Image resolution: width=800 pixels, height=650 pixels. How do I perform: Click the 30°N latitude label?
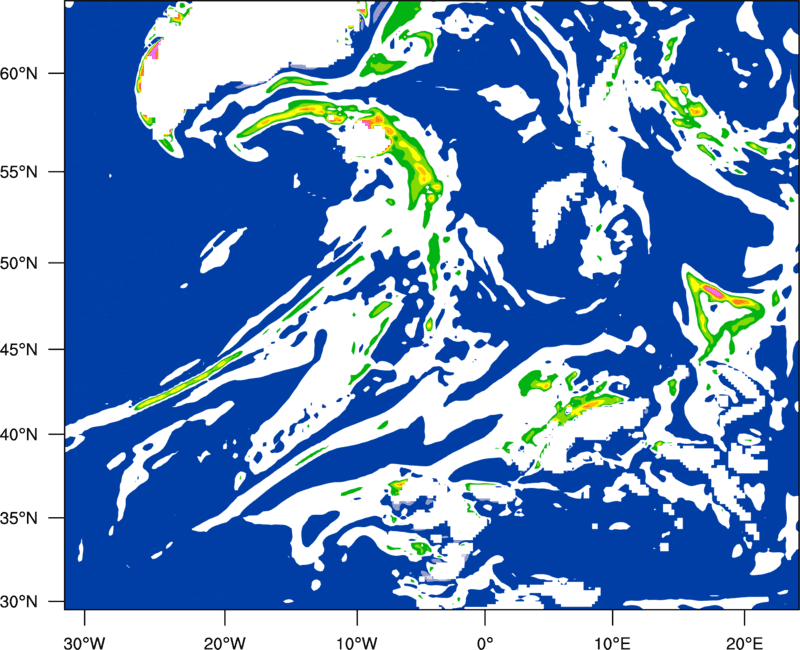click(19, 602)
